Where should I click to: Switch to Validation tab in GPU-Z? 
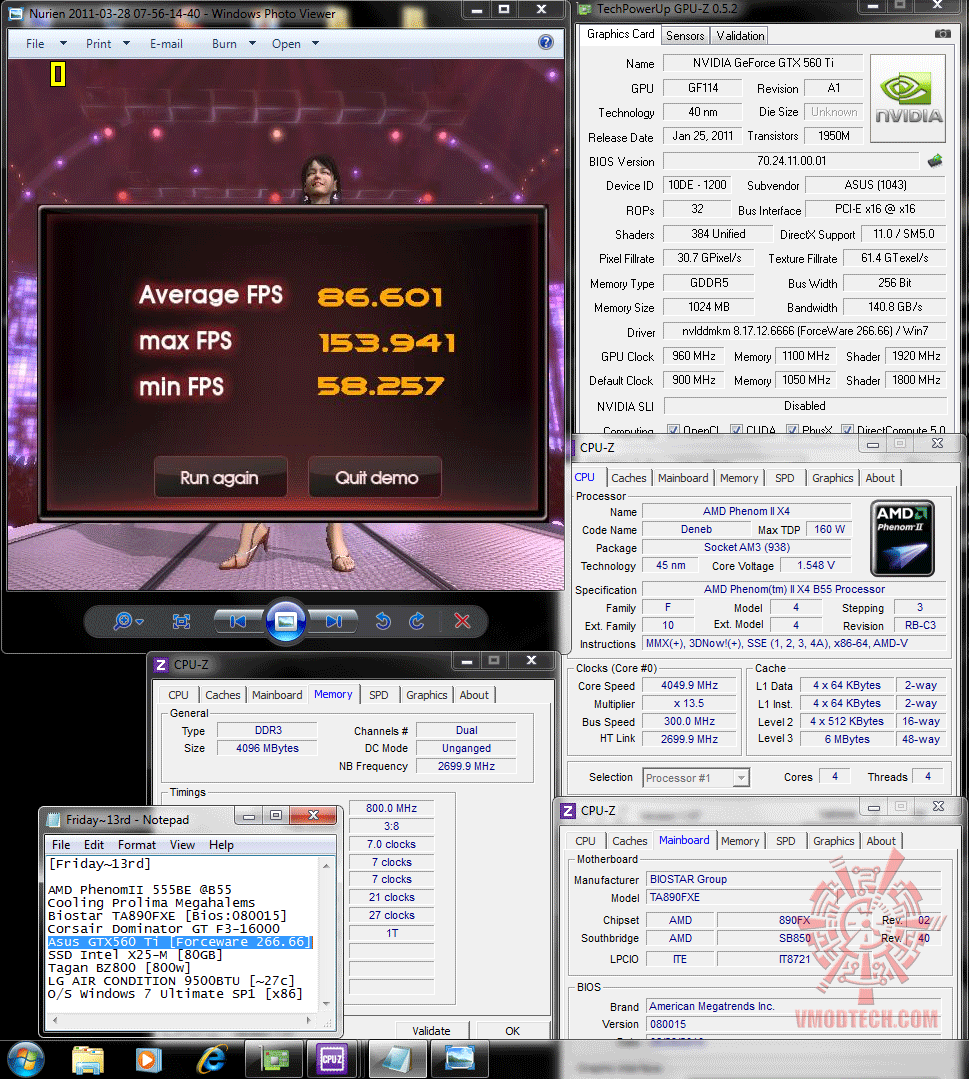pyautogui.click(x=740, y=36)
